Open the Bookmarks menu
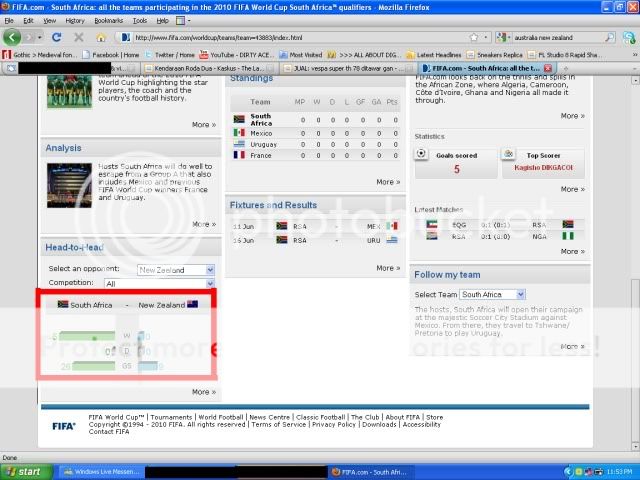 pos(109,20)
